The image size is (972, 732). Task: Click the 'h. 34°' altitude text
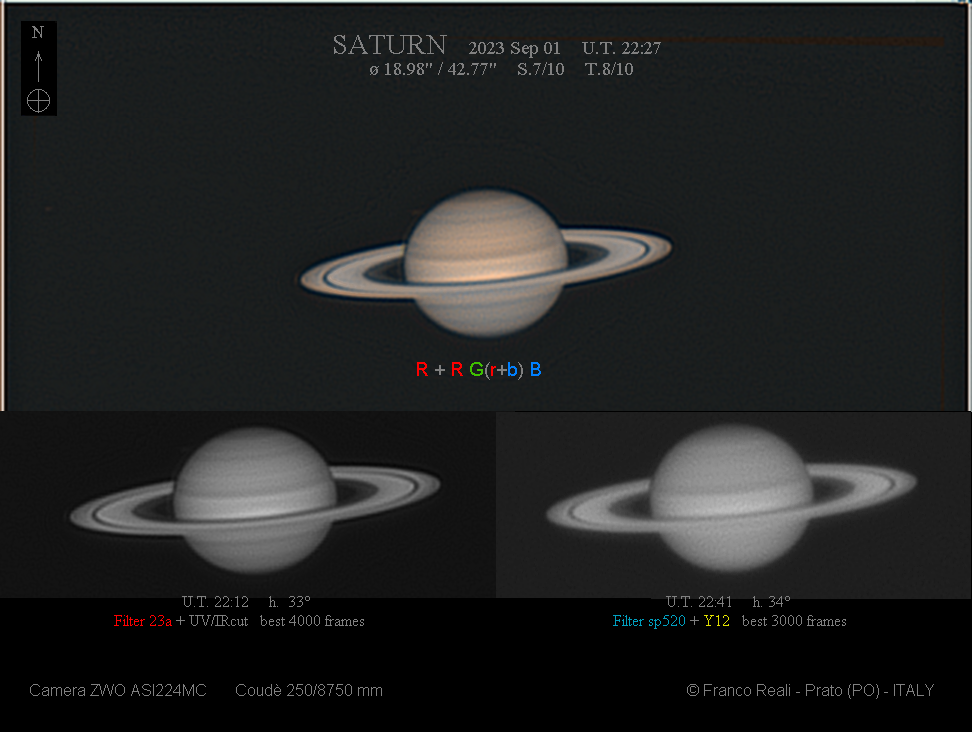(771, 602)
